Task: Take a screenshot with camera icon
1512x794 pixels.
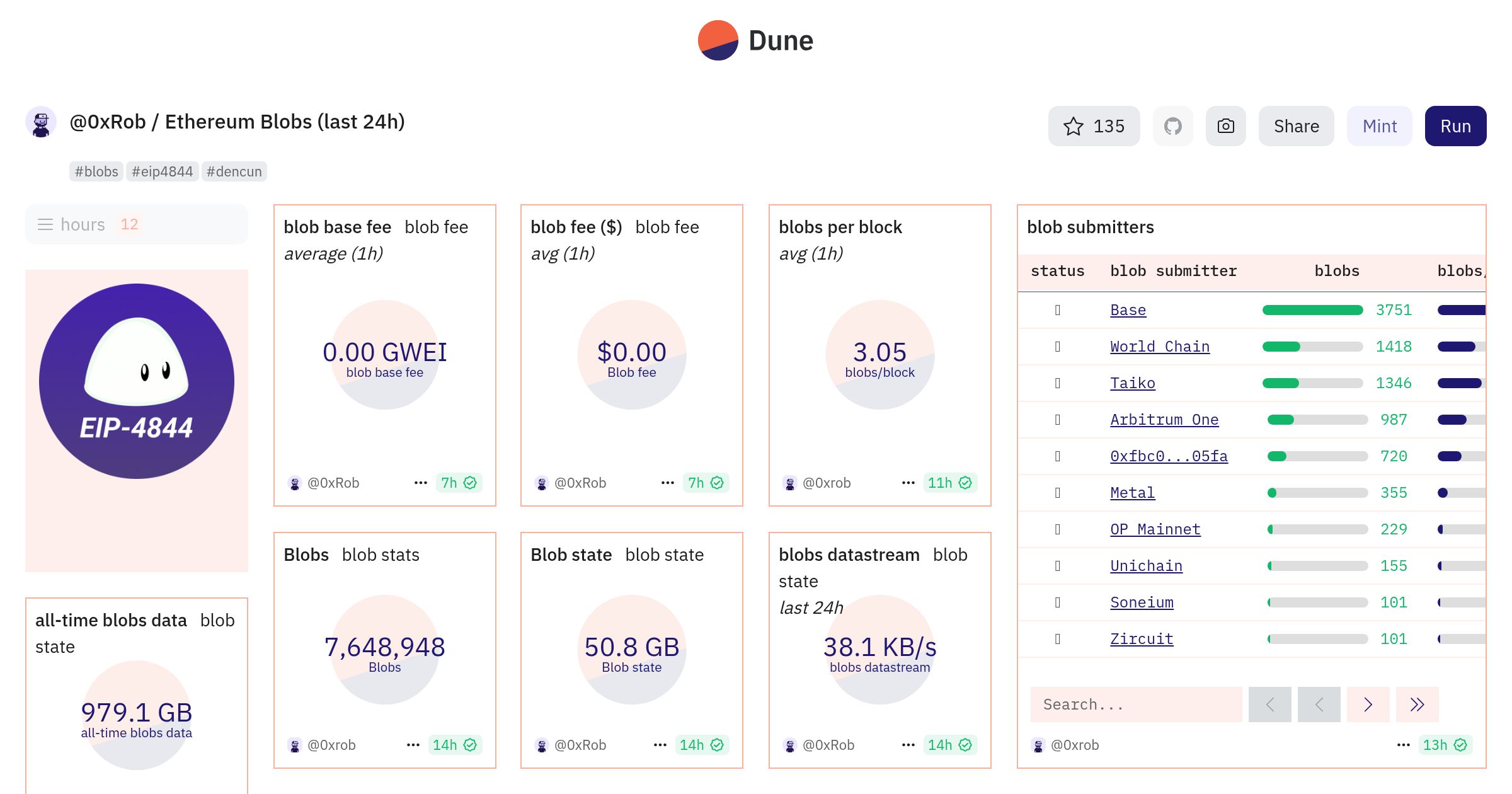Action: coord(1225,126)
